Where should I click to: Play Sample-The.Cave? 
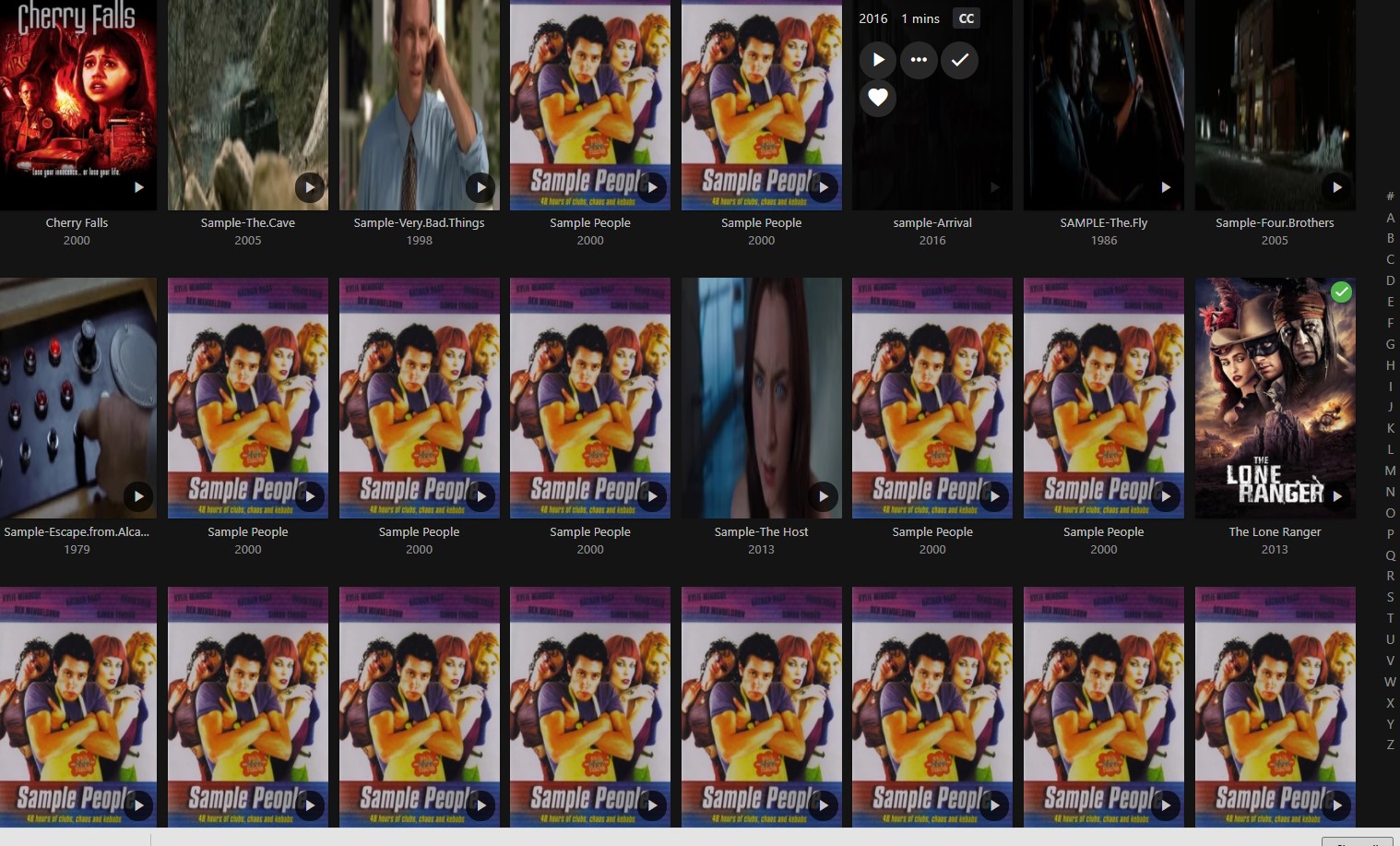click(x=309, y=186)
